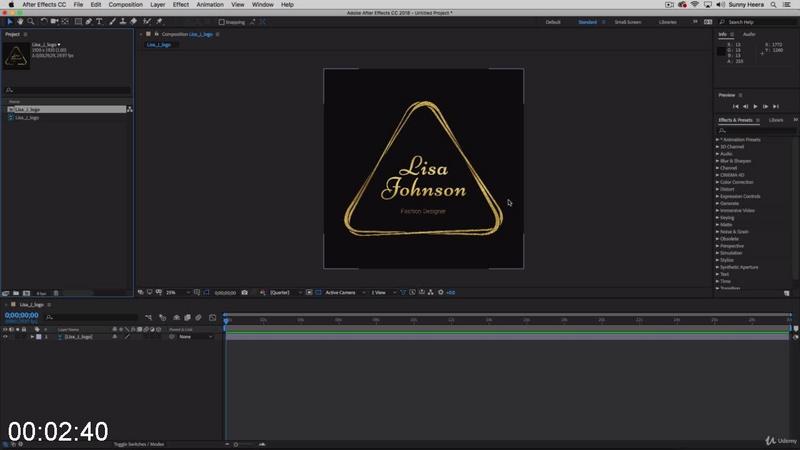The width and height of the screenshot is (800, 450).
Task: Select the Pan Behind anchor point tool
Action: [65, 21]
